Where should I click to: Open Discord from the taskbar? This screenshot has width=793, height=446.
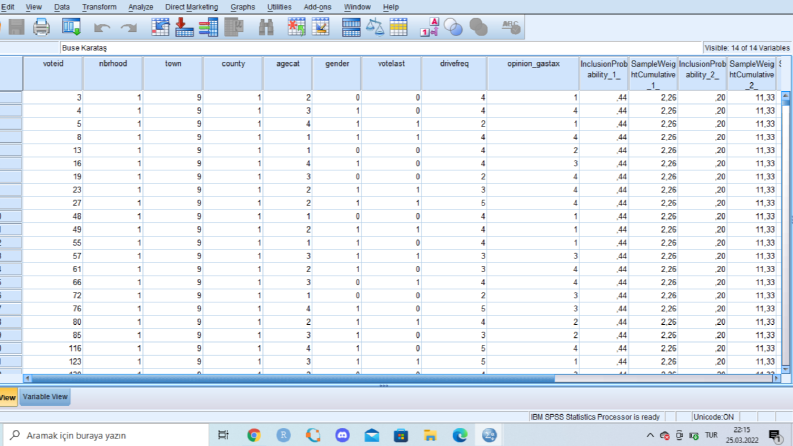coord(342,435)
